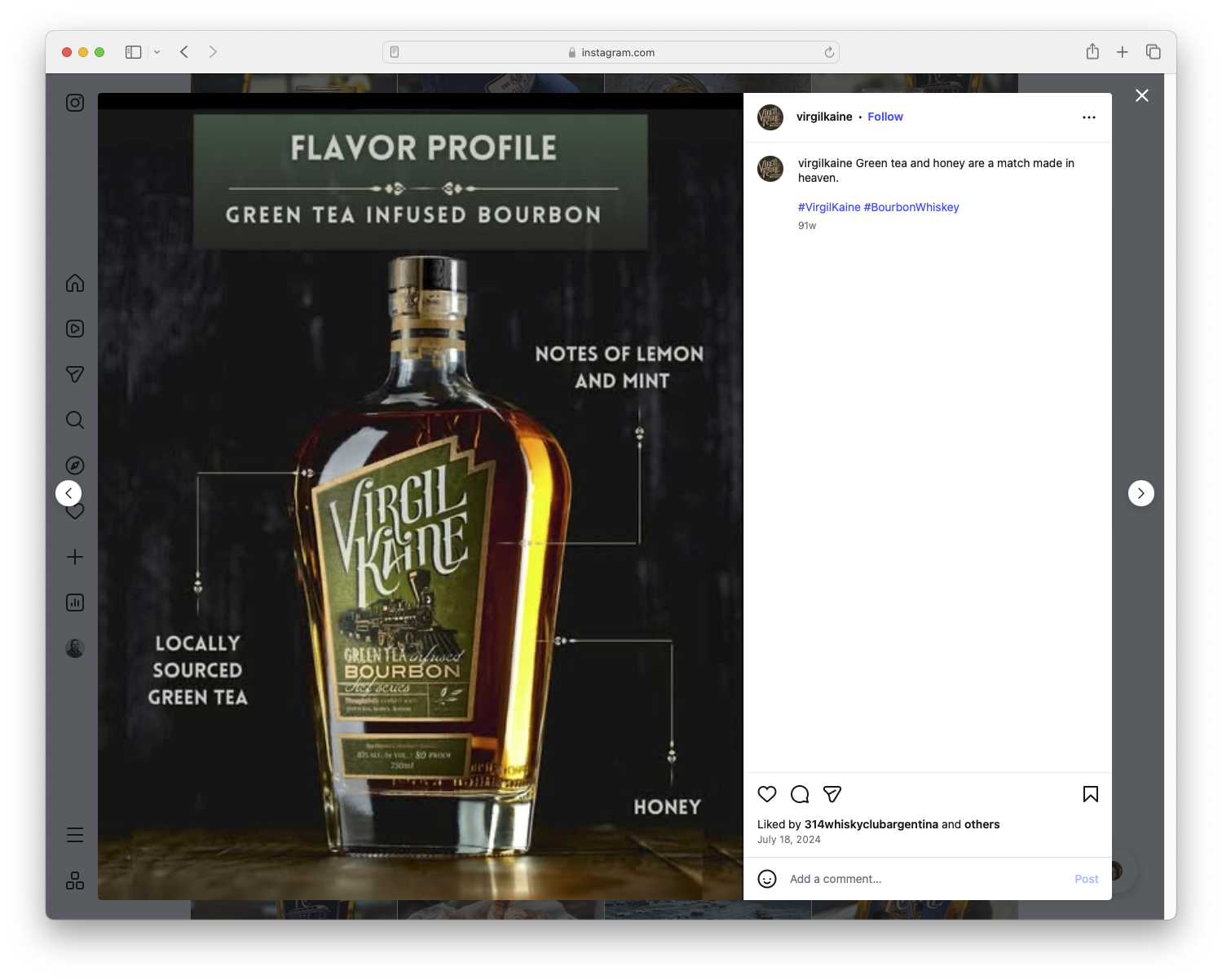1222x980 pixels.
Task: Open Meta apps grid icon
Action: pyautogui.click(x=75, y=881)
